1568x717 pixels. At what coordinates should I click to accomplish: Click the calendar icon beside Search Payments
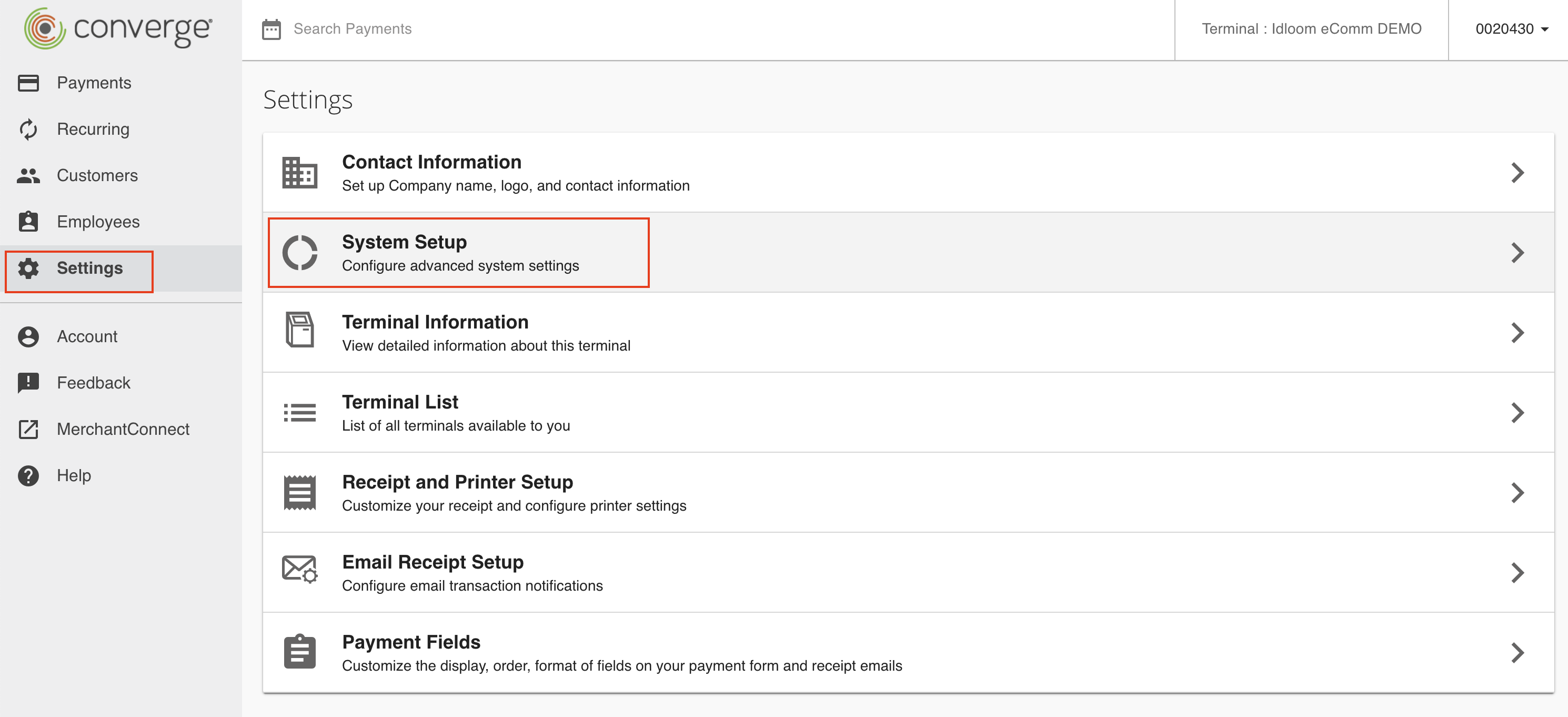pyautogui.click(x=271, y=29)
